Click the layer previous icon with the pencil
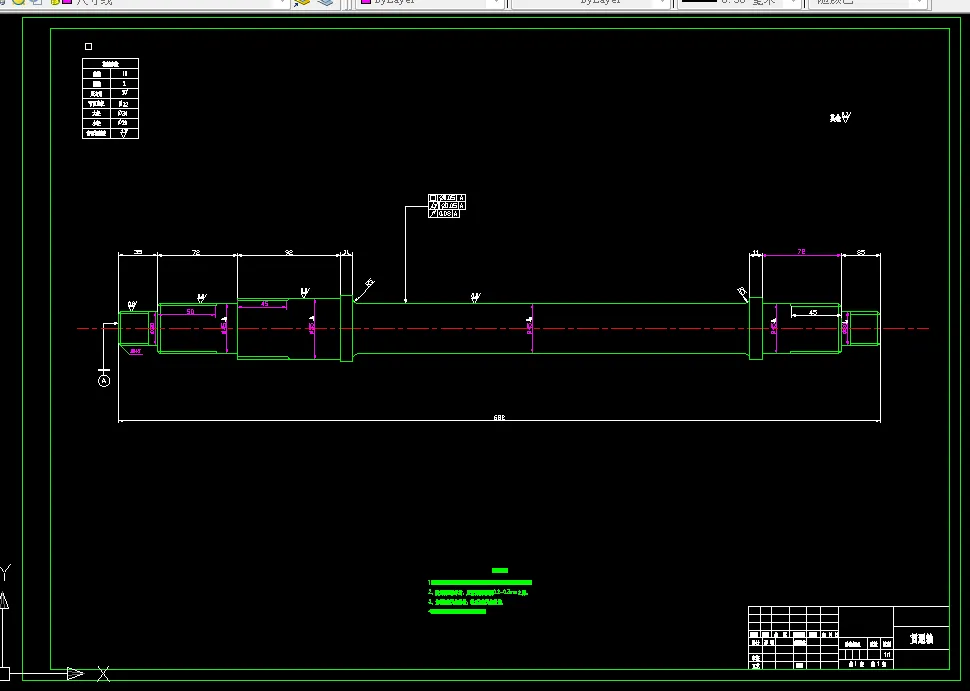The width and height of the screenshot is (970, 691). [x=301, y=2]
